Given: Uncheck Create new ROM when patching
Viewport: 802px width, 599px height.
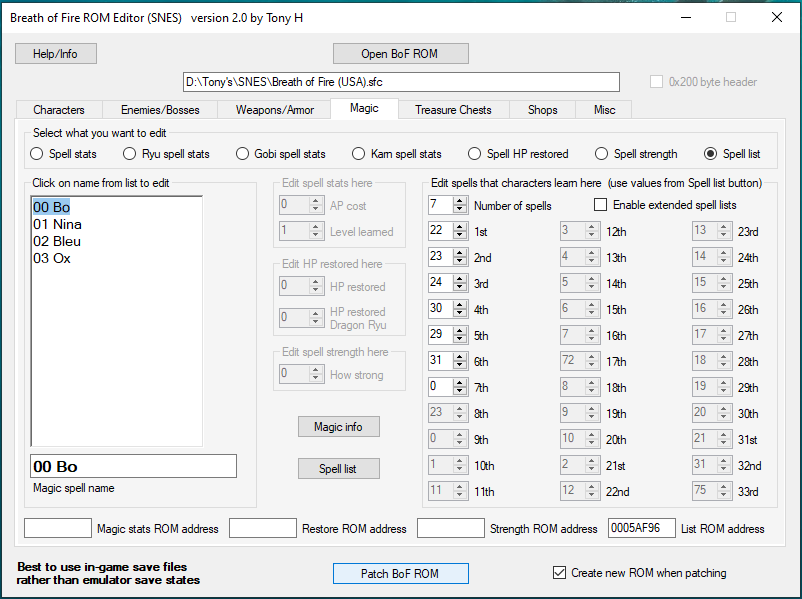Looking at the screenshot, I should pyautogui.click(x=560, y=573).
